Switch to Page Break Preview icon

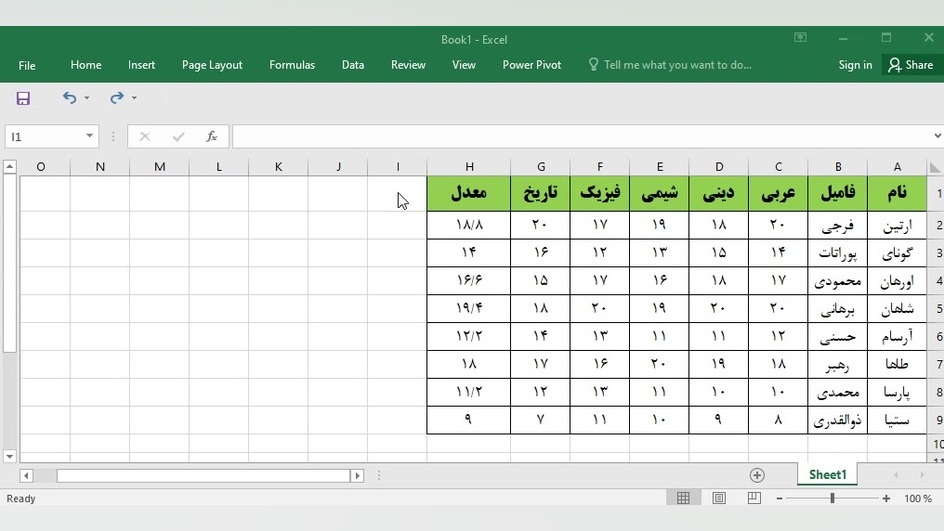[754, 498]
